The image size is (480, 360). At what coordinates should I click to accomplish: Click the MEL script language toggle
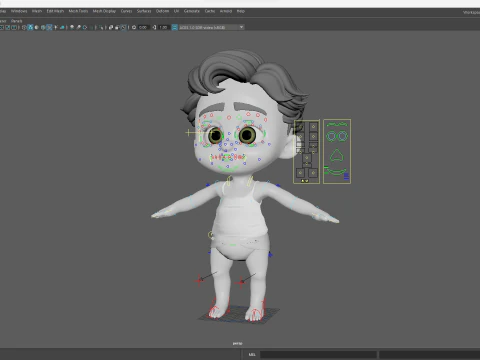[252, 354]
